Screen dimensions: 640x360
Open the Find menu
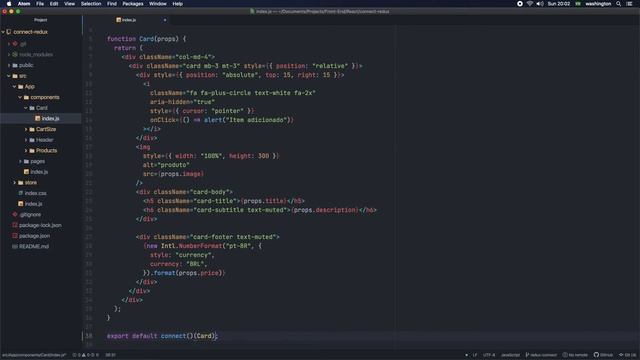[x=112, y=4]
